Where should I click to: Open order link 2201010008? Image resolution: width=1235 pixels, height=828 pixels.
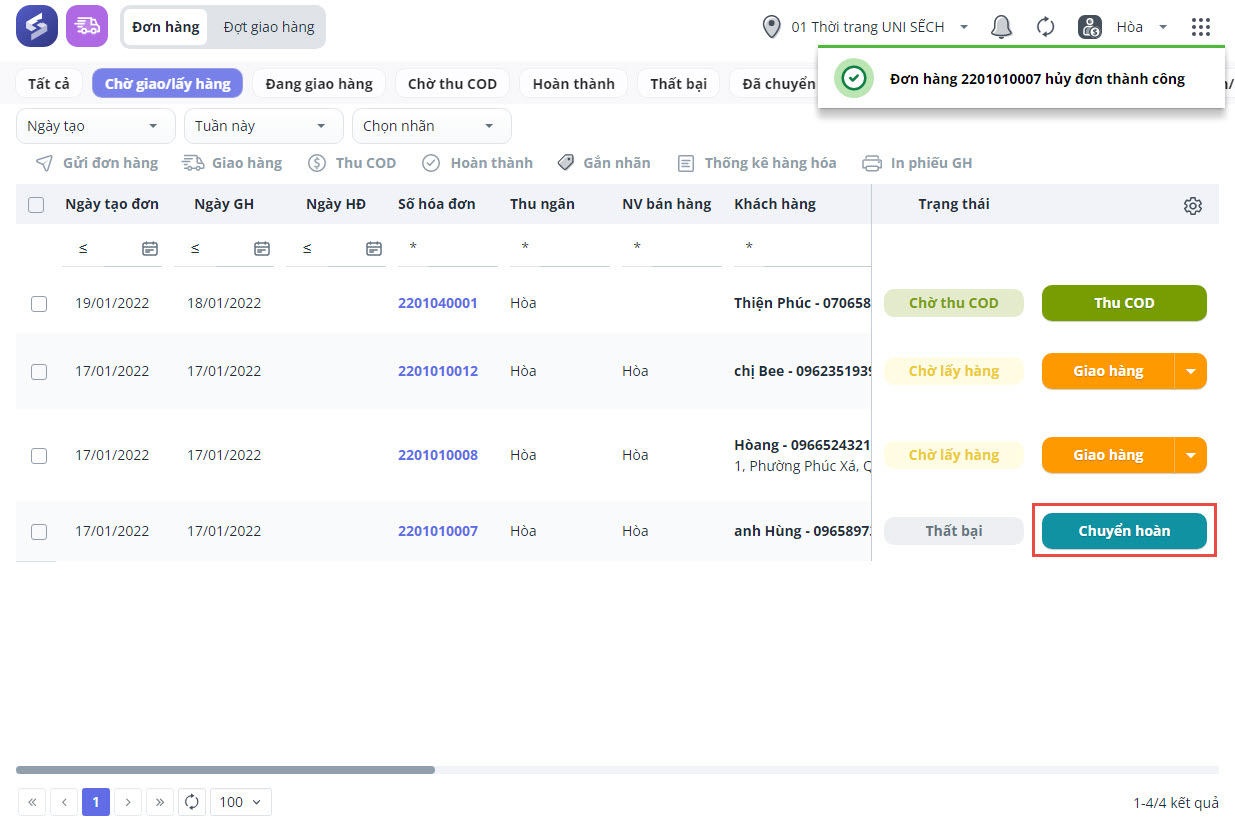point(438,455)
